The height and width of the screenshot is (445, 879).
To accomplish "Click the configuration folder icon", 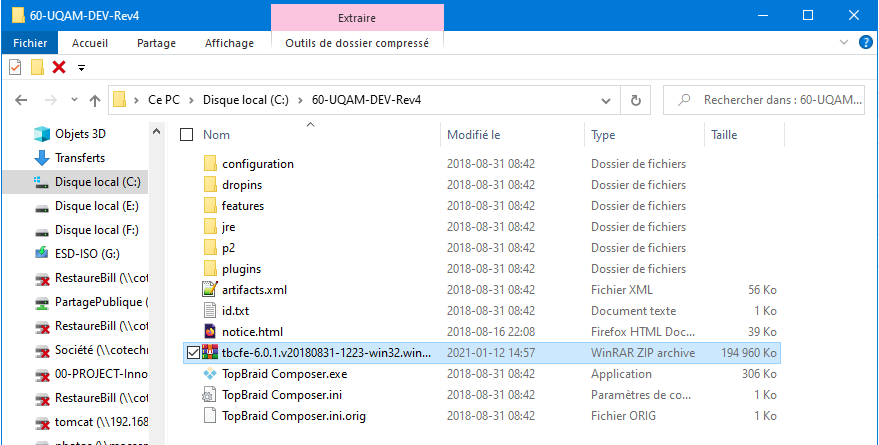I will [210, 164].
